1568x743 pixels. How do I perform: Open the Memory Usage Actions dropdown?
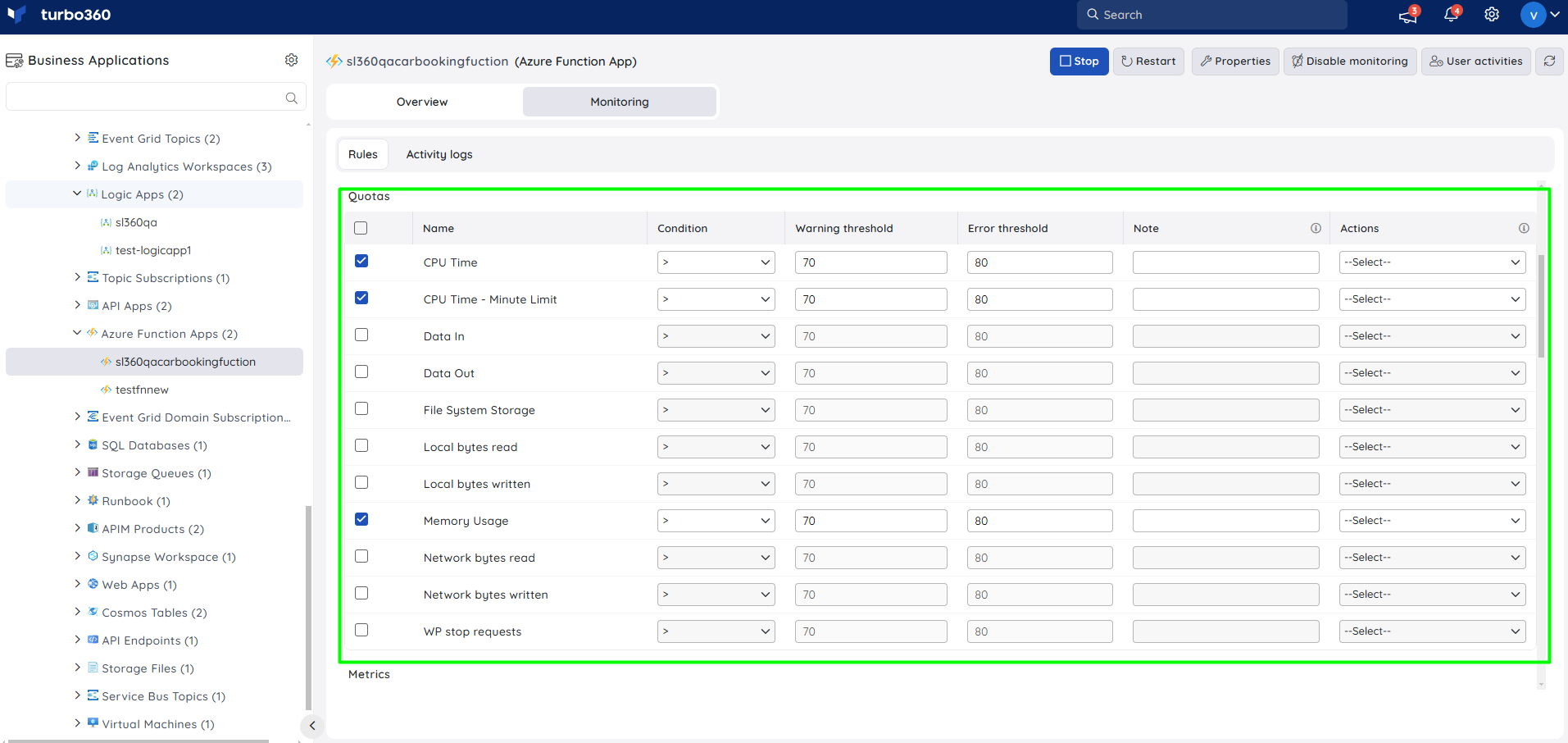pos(1433,521)
